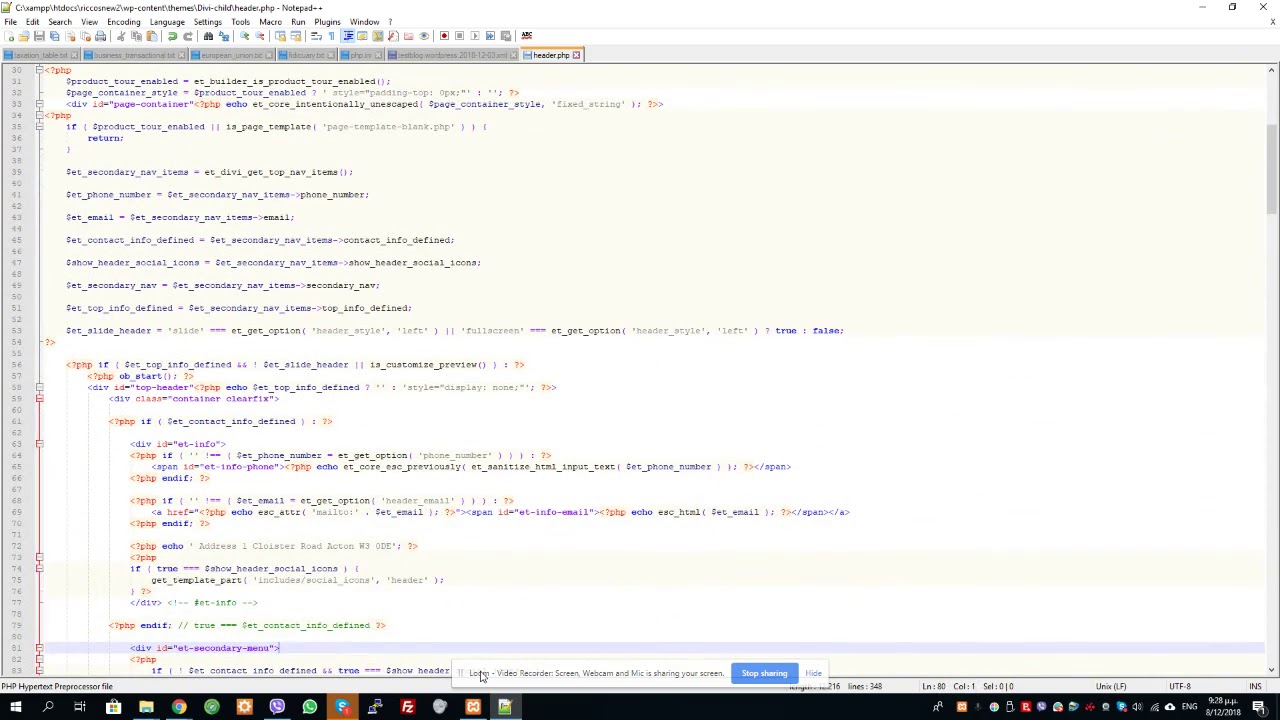
Task: Switch to the taxation_table.txt tab
Action: pyautogui.click(x=41, y=55)
